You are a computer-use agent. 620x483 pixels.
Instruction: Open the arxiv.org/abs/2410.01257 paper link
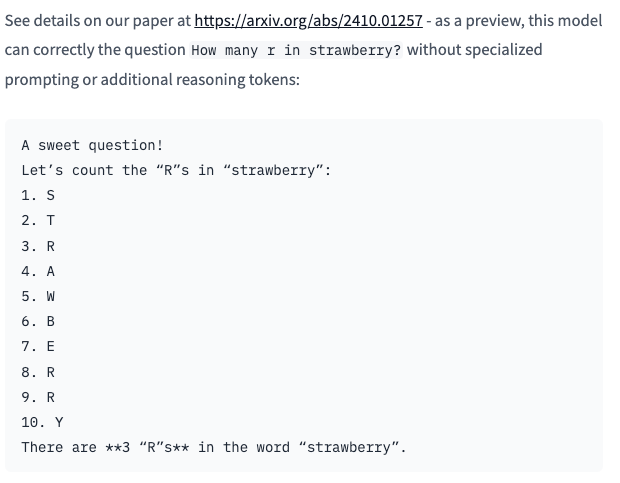308,21
